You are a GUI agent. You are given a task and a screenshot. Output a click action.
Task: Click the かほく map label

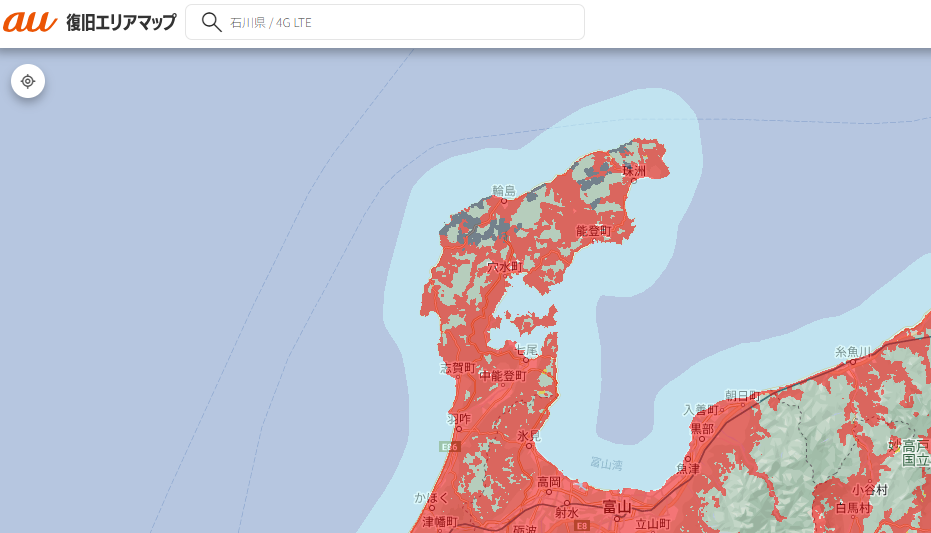pos(432,498)
